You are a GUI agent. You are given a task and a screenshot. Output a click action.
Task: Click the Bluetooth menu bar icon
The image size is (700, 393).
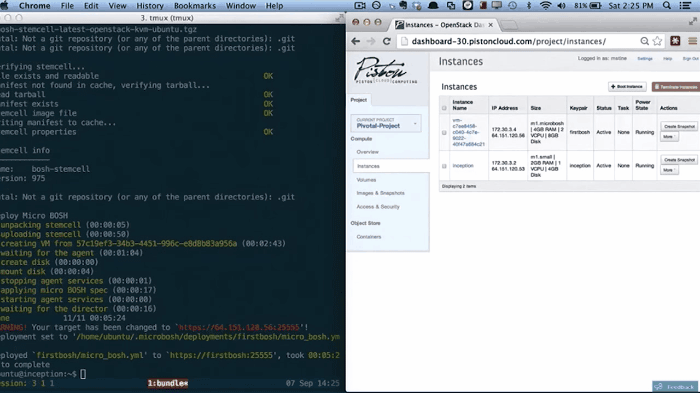(529, 6)
